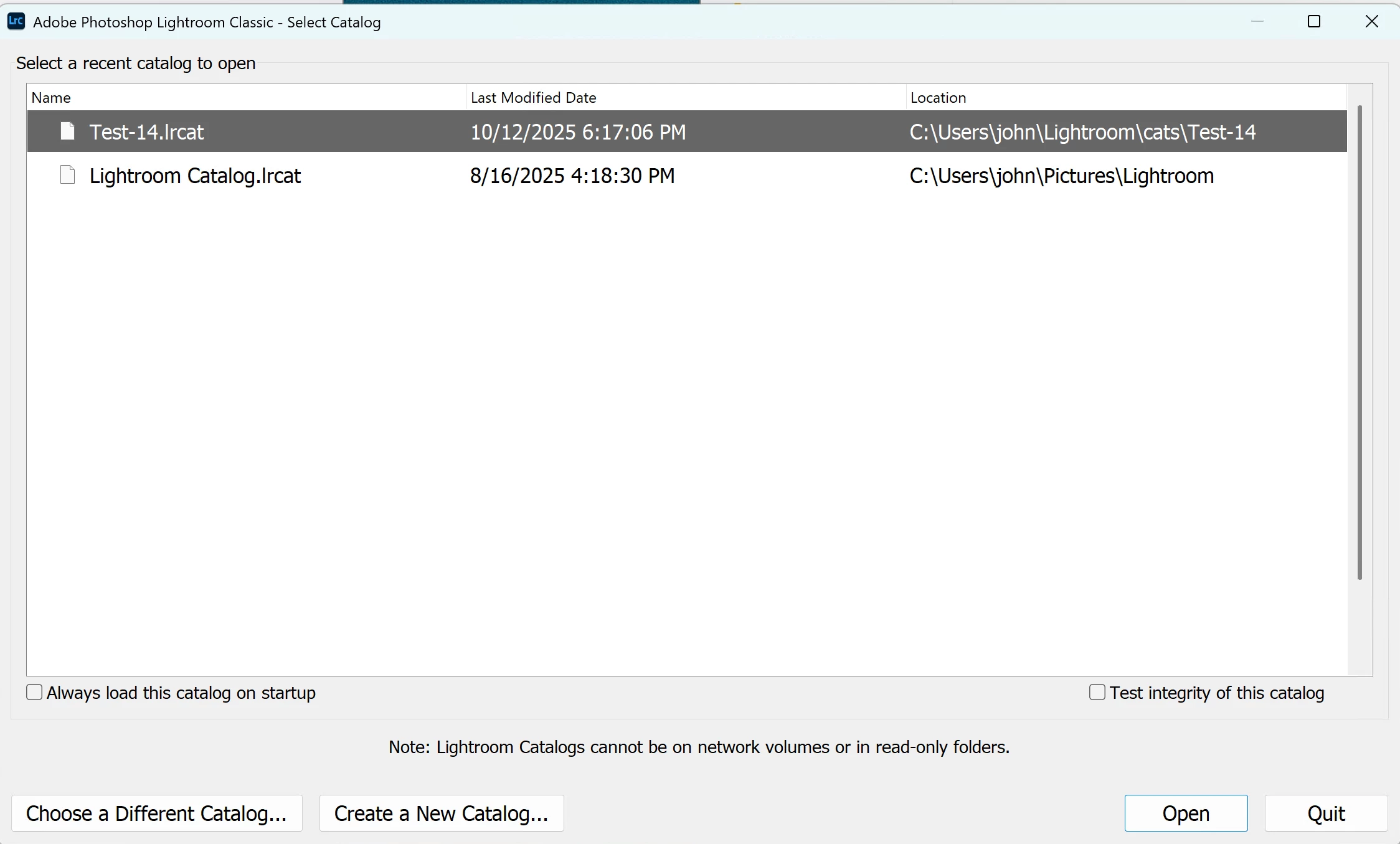Enable Always load this catalog on startup
The height and width of the screenshot is (844, 1400).
[x=34, y=692]
